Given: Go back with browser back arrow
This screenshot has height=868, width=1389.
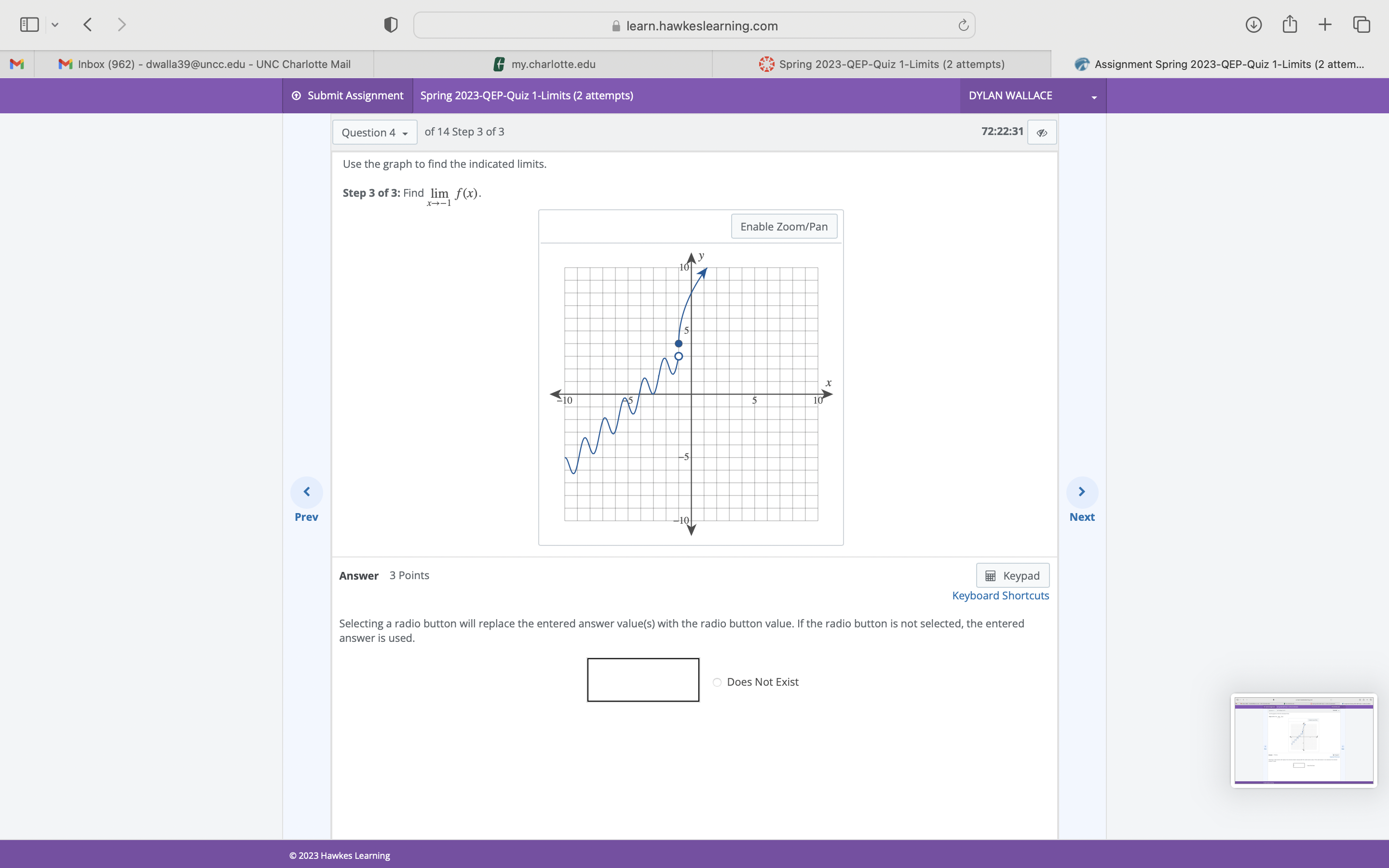Looking at the screenshot, I should (88, 25).
